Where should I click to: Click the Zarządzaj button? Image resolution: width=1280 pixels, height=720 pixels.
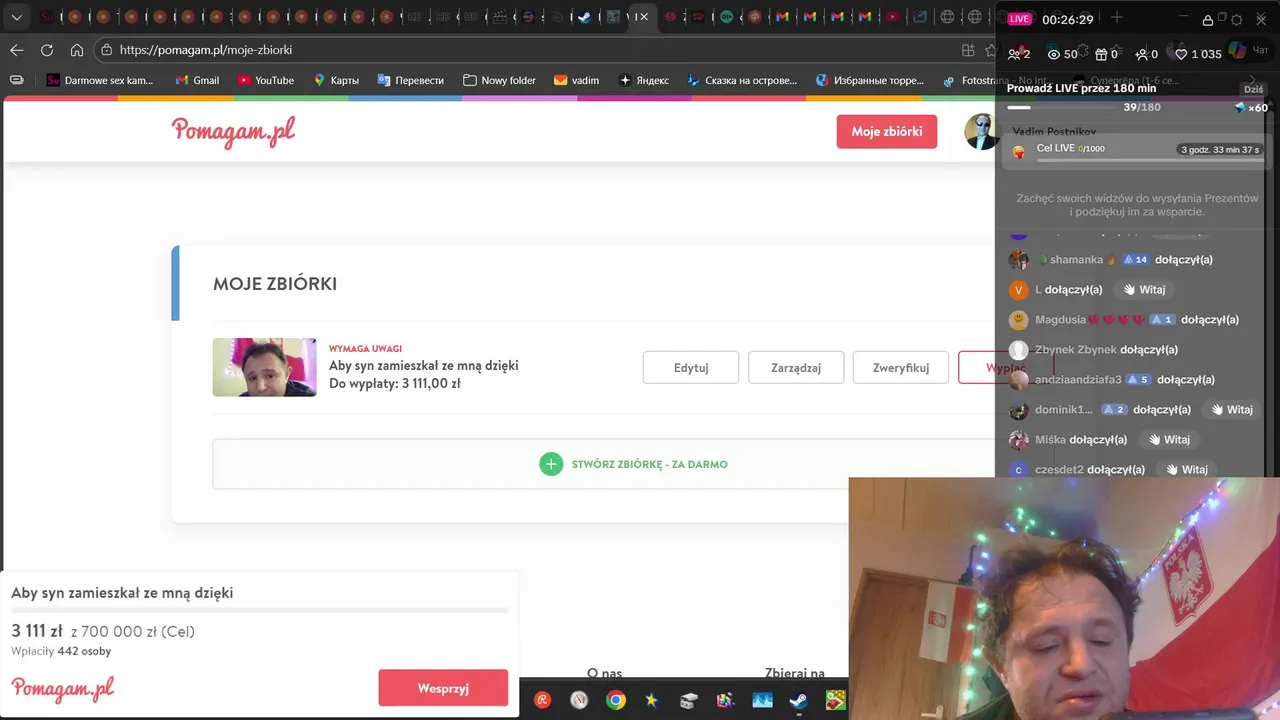click(796, 367)
